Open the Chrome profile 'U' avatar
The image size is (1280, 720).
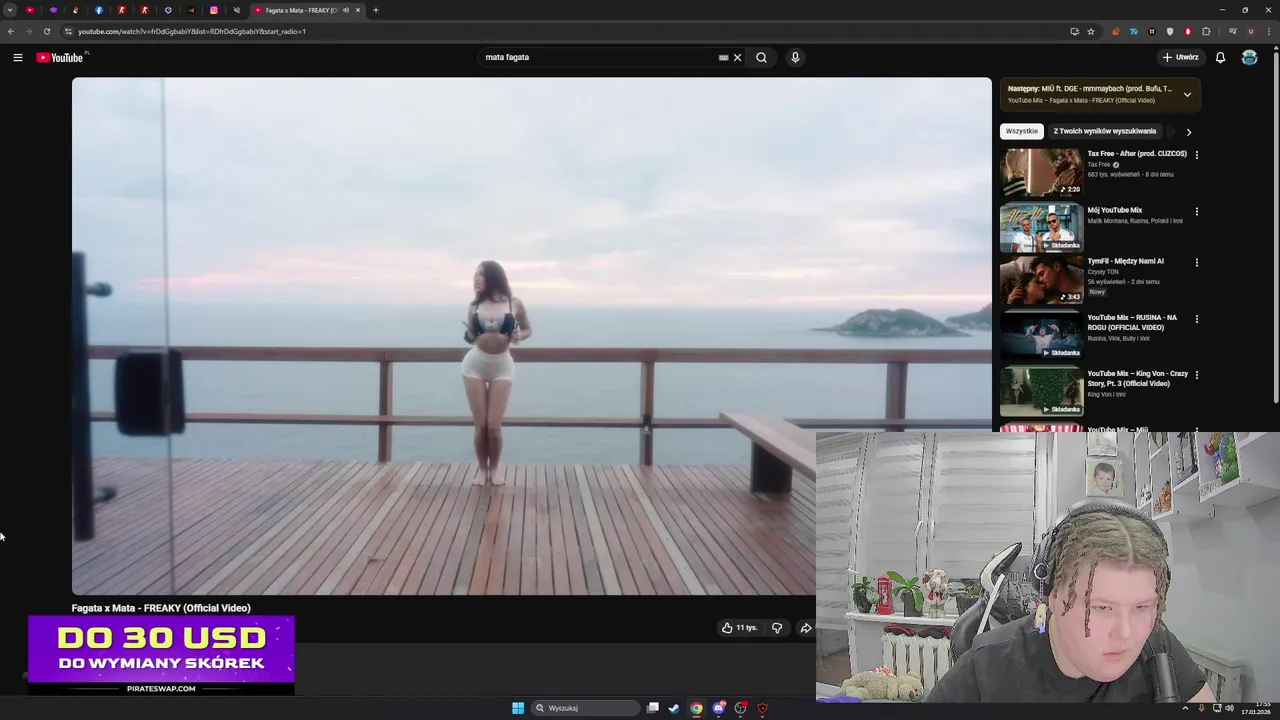coord(1250,31)
